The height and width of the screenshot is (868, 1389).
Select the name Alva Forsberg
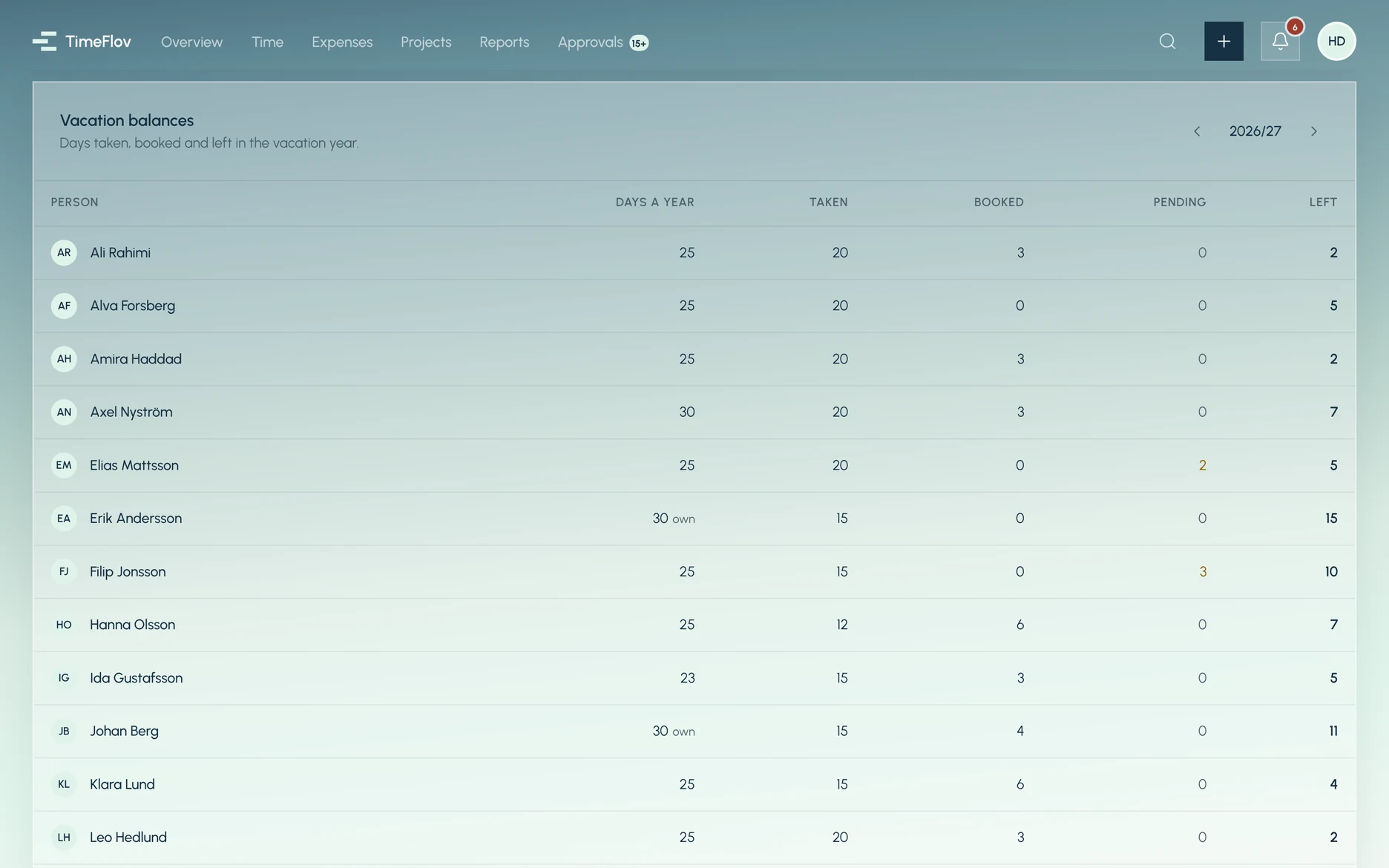[133, 306]
